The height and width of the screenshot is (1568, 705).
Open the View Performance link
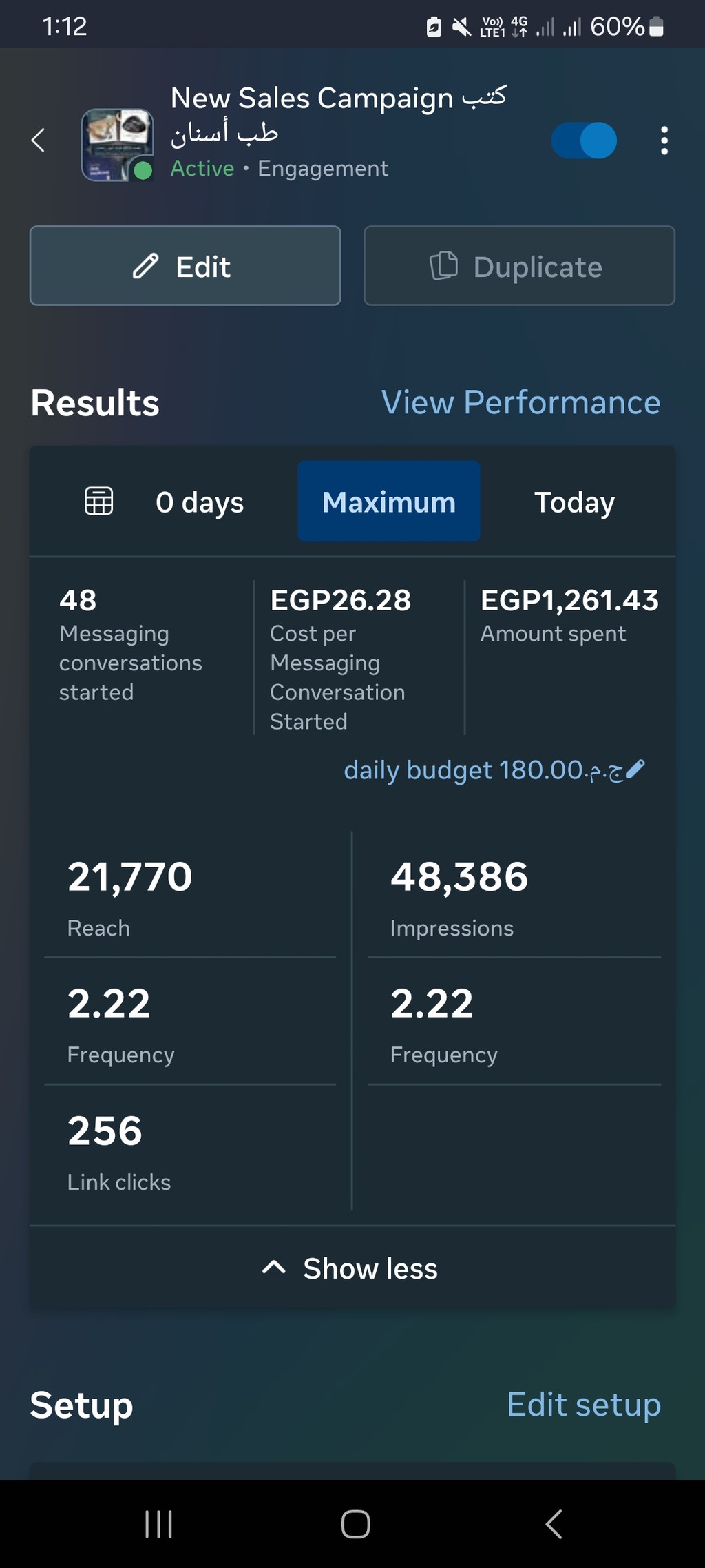tap(520, 402)
